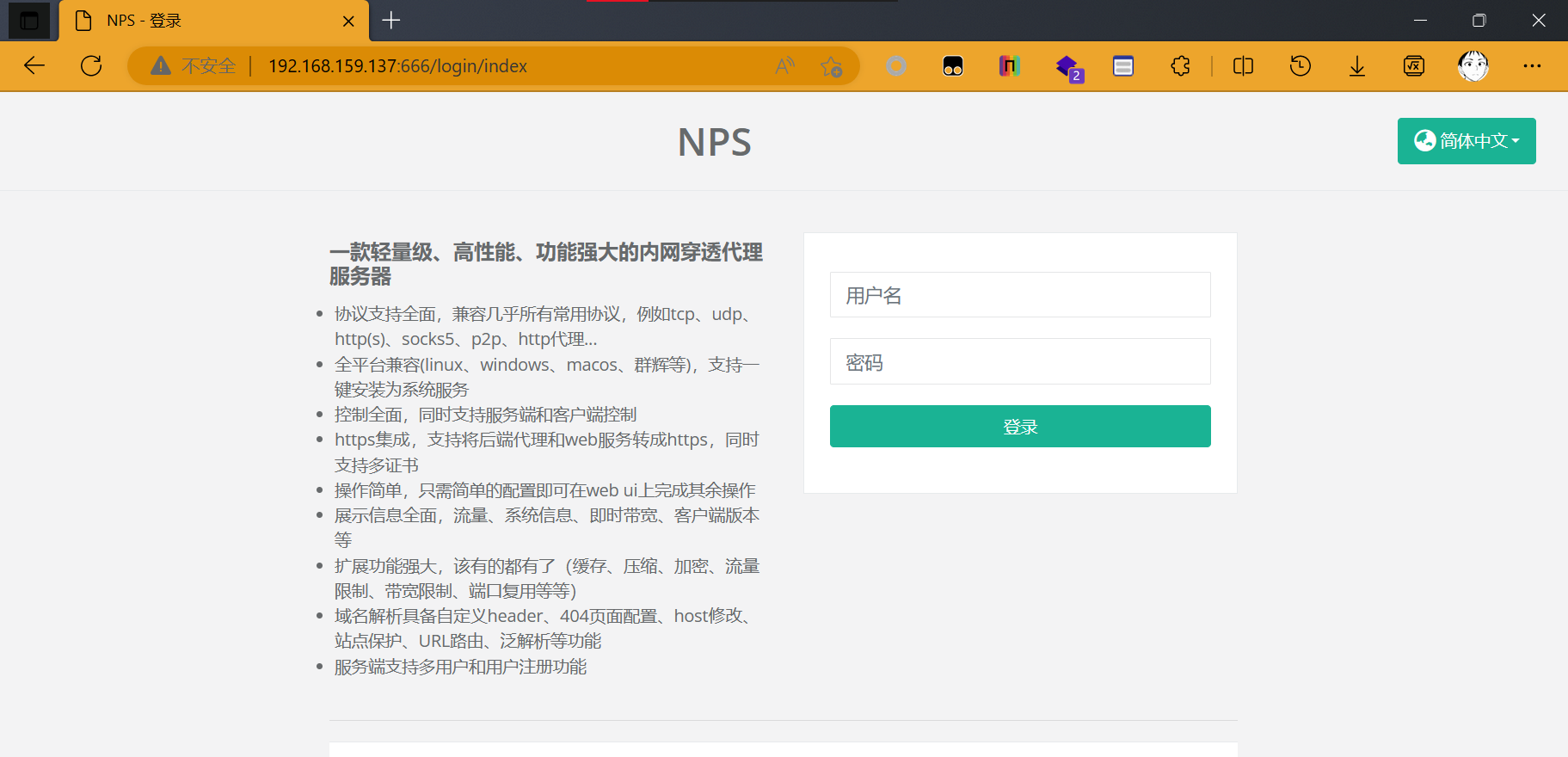1568x757 pixels.
Task: Click the URL address bar text
Action: tap(397, 66)
